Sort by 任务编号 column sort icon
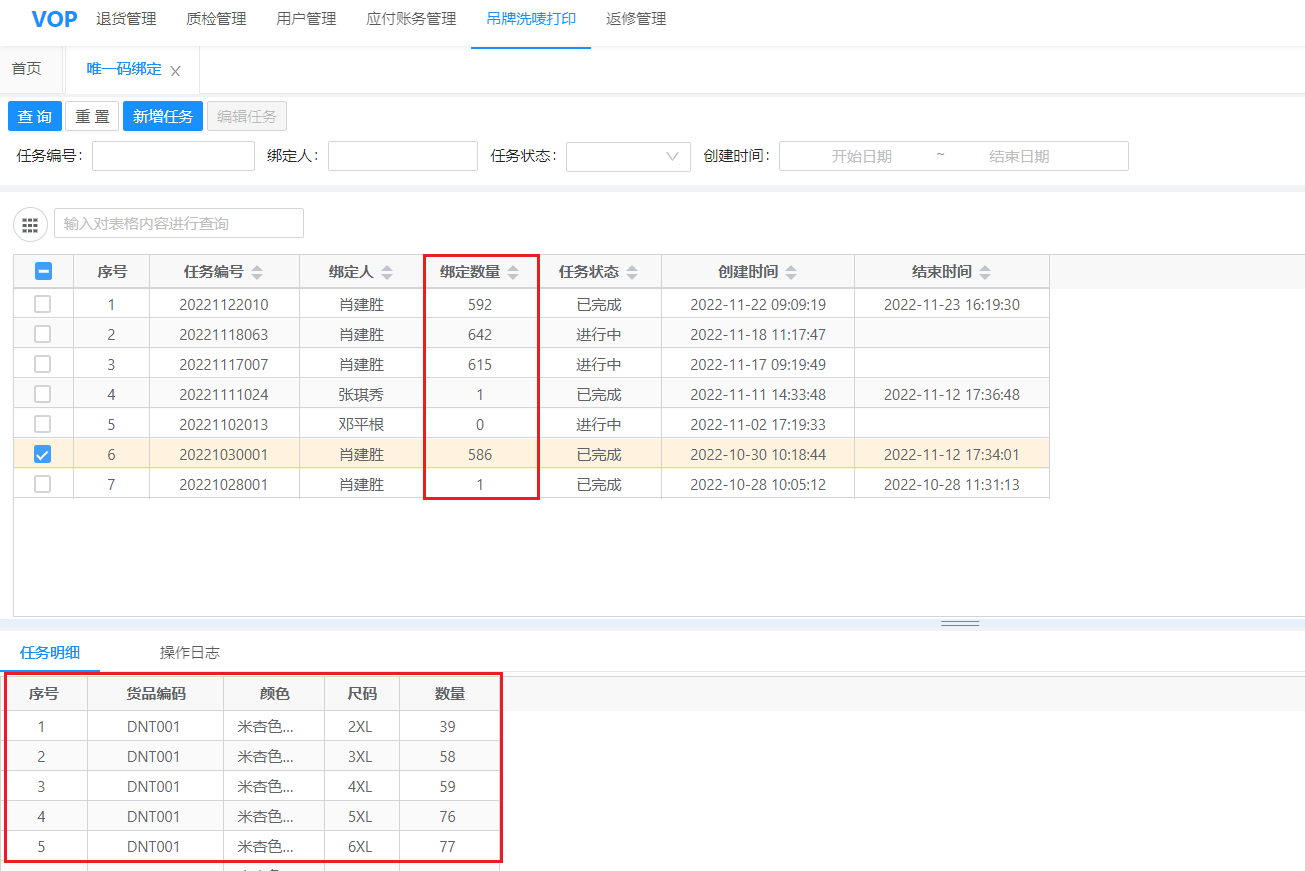This screenshot has height=871, width=1305. [x=257, y=272]
